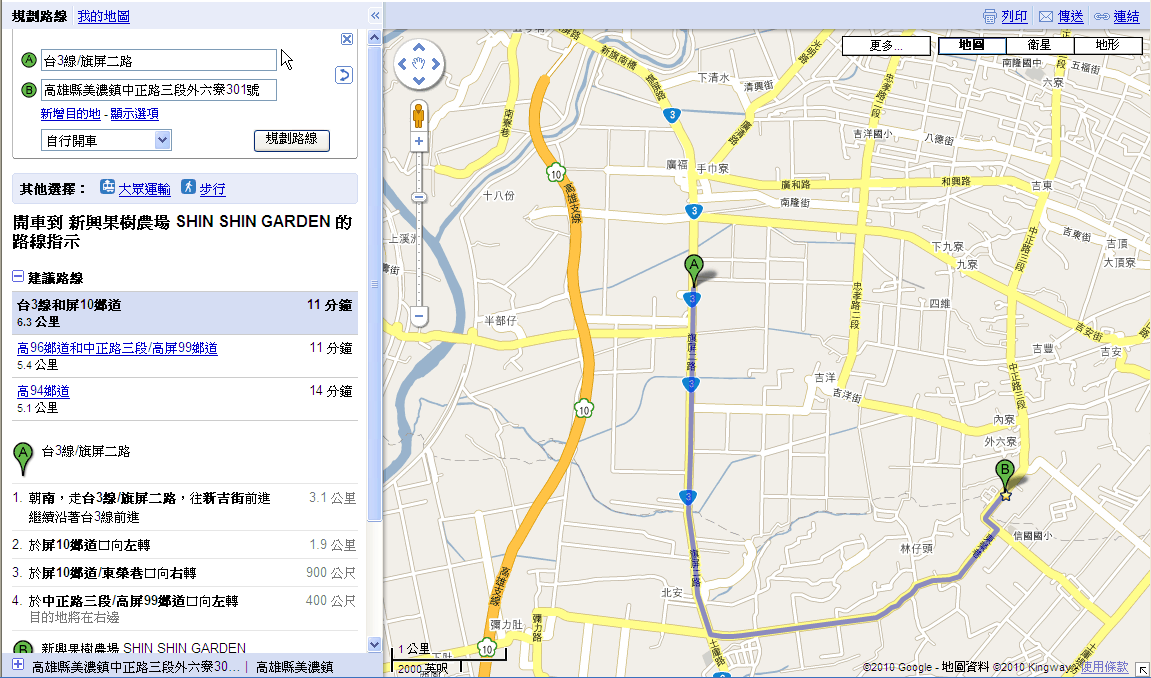Click direction step 1 朝南

tap(185, 507)
